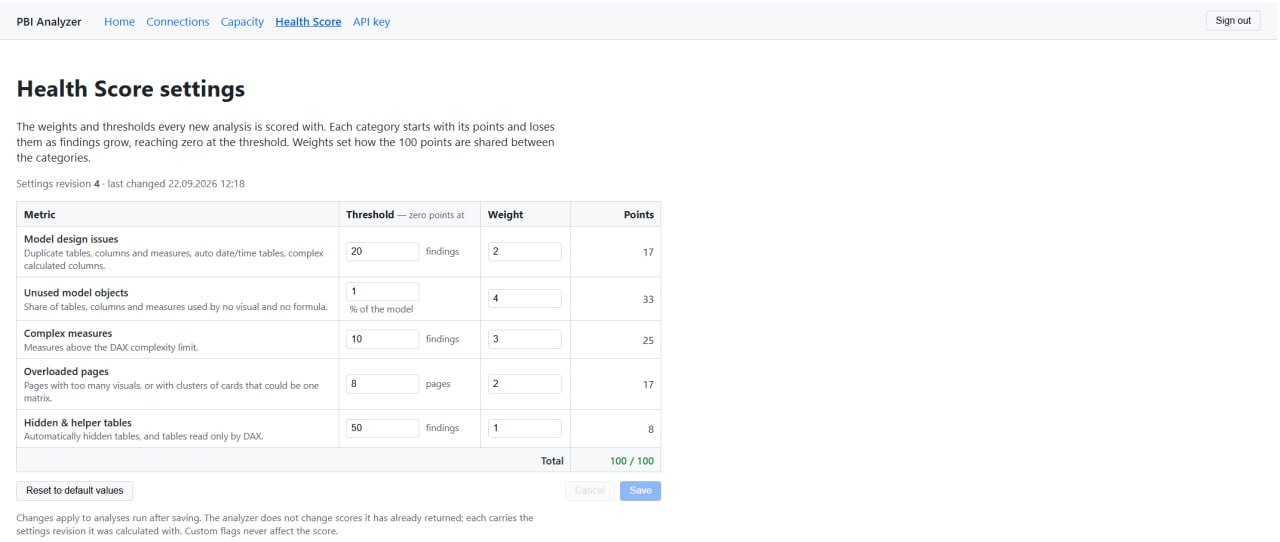Edit the Complex measures threshold field
The width and height of the screenshot is (1280, 542).
click(x=383, y=339)
